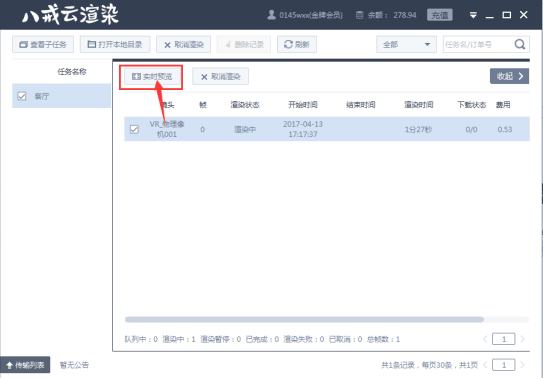Viewport: 543px width, 379px height.
Task: Toggle the 客厅 task checkbox
Action: pyautogui.click(x=22, y=96)
